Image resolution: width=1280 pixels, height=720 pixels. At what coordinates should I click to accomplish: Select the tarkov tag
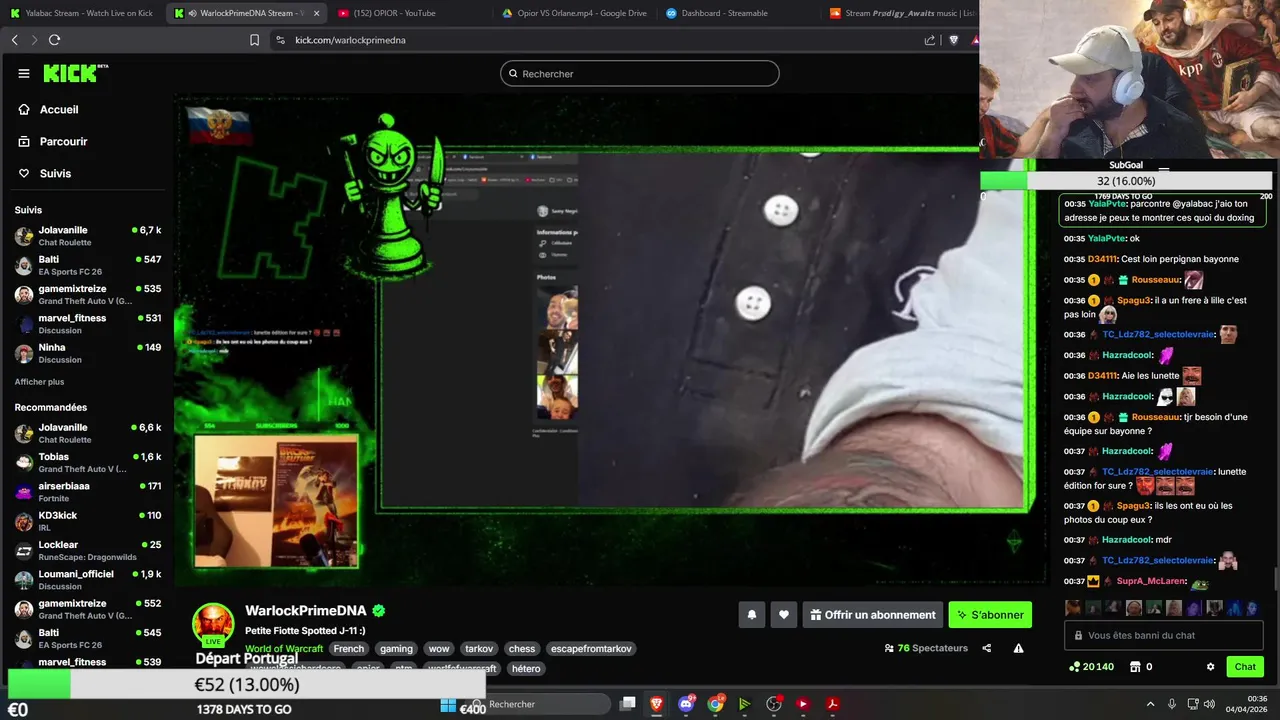(x=479, y=649)
